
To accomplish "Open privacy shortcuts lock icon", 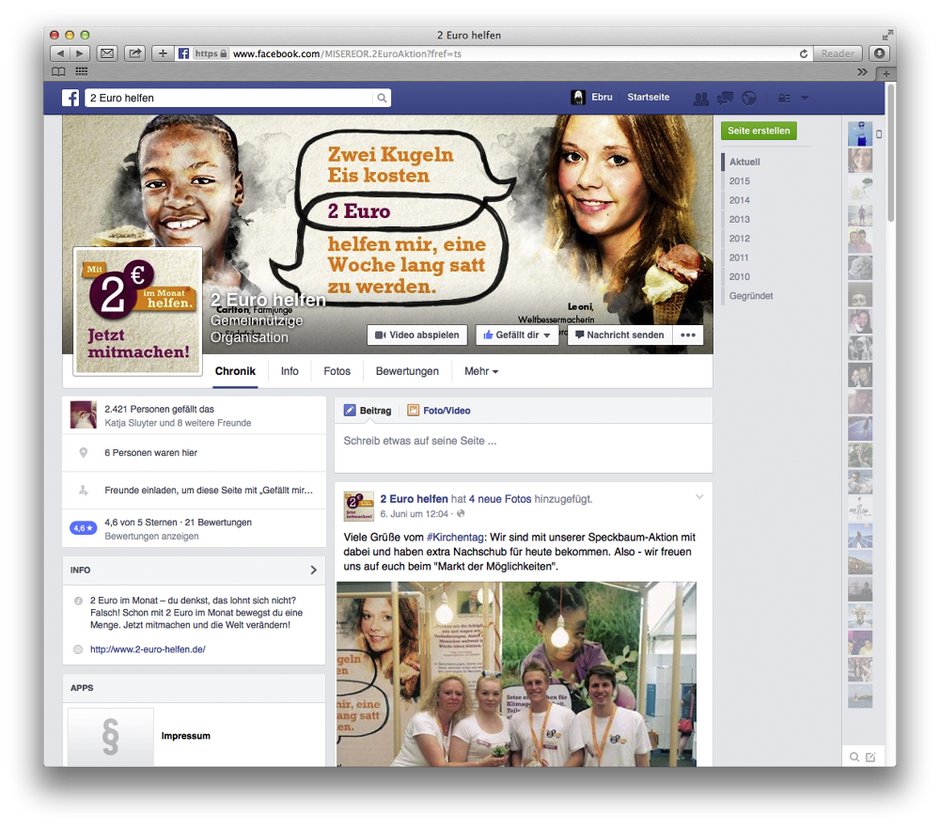I will point(784,98).
